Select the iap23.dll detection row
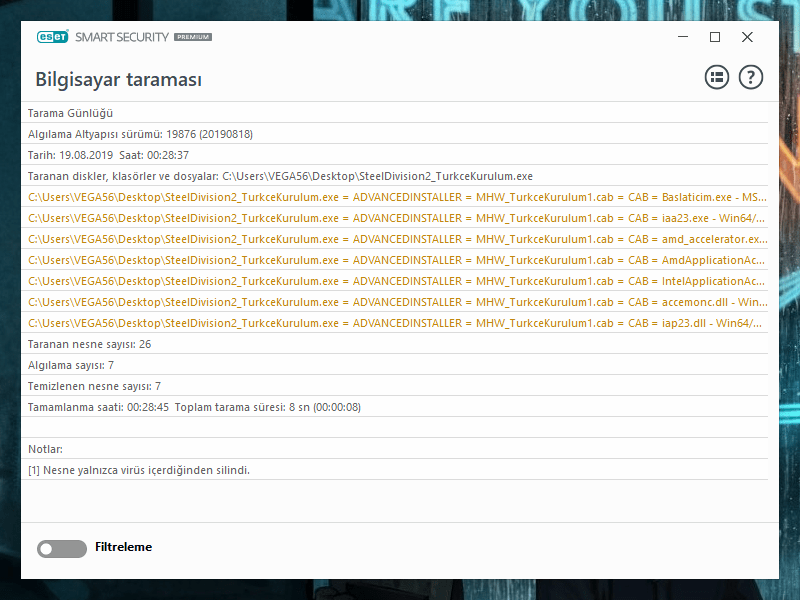 (395, 322)
